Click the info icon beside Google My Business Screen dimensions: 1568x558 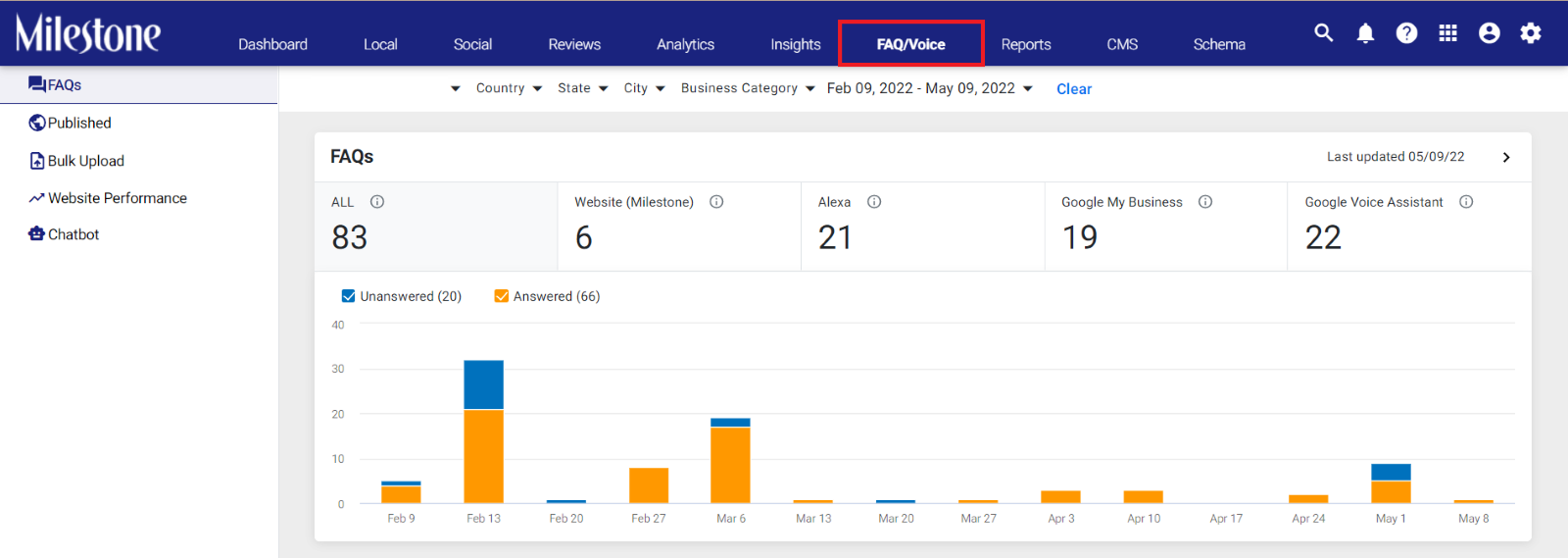pyautogui.click(x=1205, y=202)
